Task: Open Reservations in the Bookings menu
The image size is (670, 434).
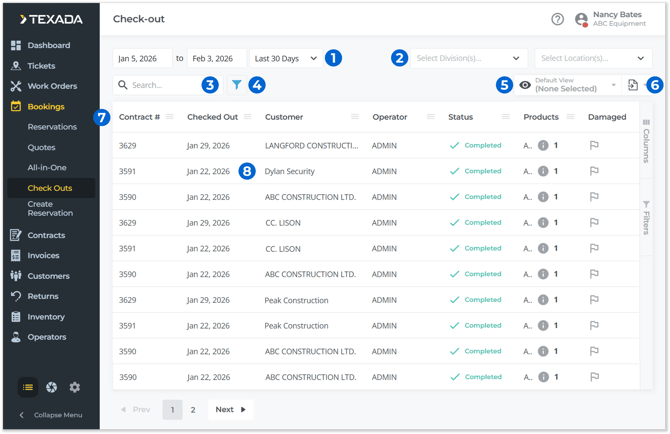Action: click(x=52, y=127)
